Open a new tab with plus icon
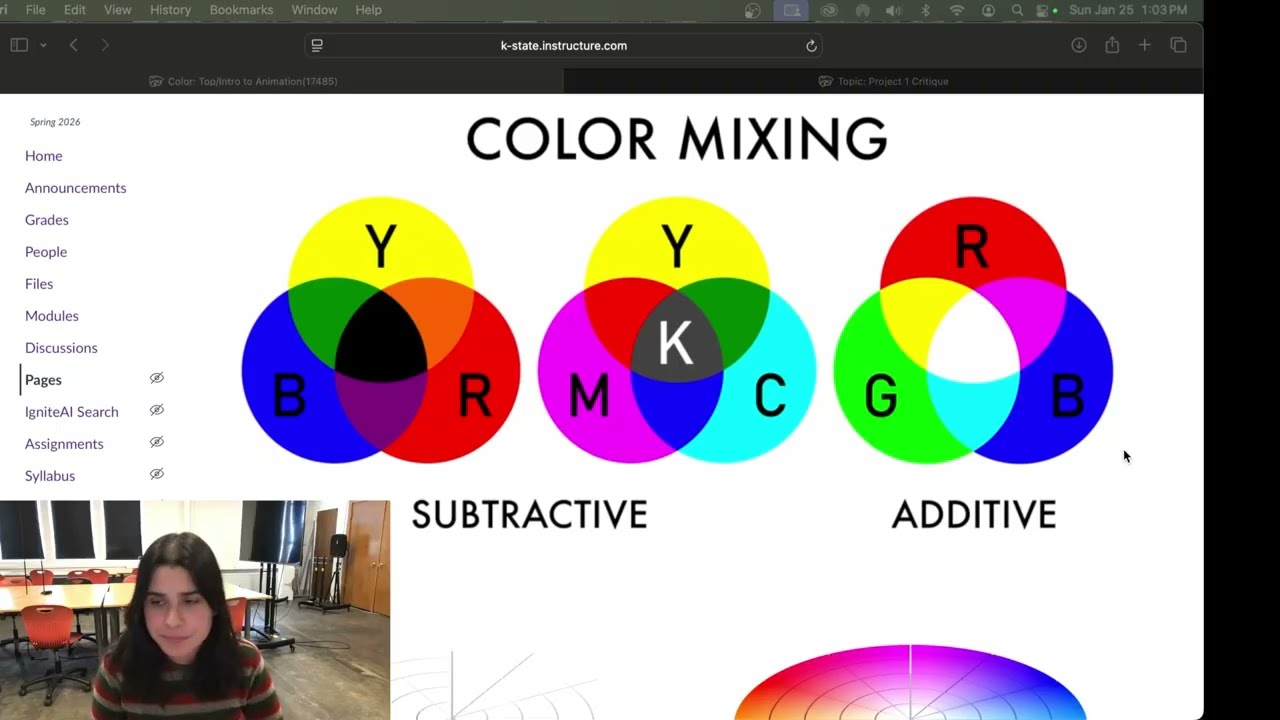 tap(1145, 45)
